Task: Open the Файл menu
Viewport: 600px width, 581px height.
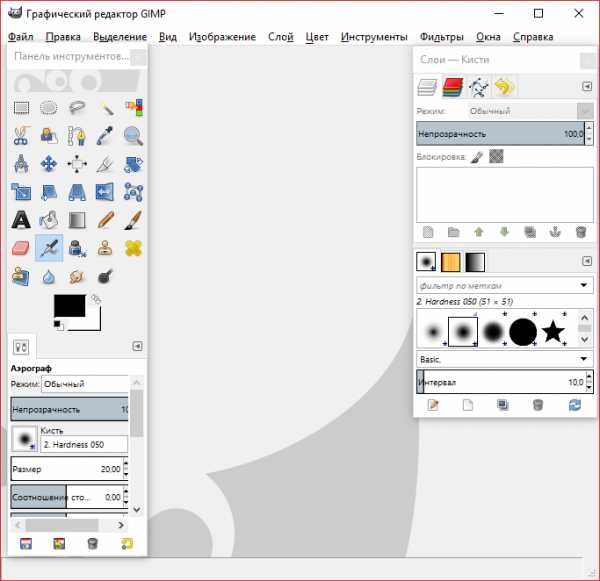Action: [21, 37]
